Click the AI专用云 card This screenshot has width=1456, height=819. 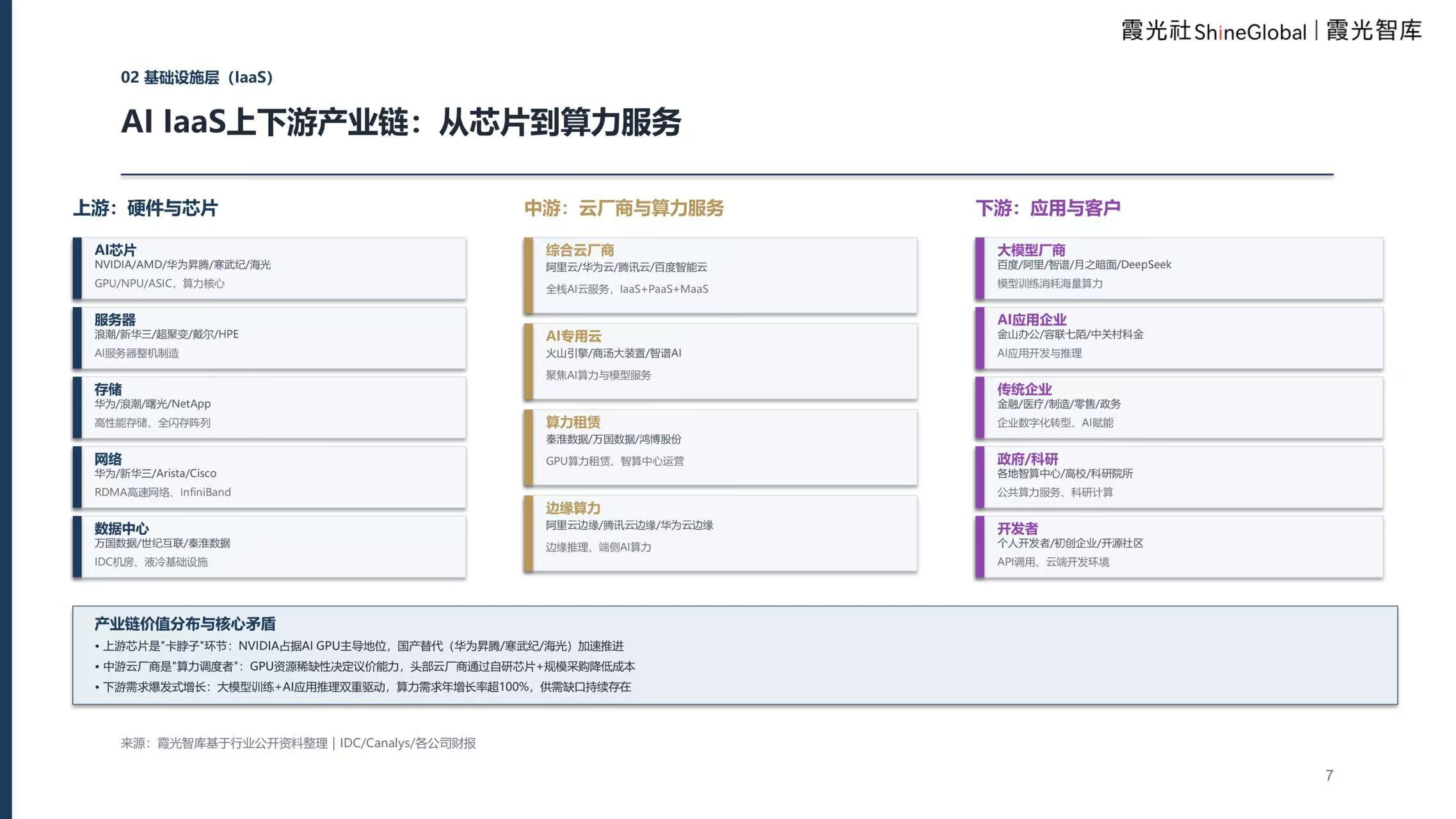click(x=721, y=361)
